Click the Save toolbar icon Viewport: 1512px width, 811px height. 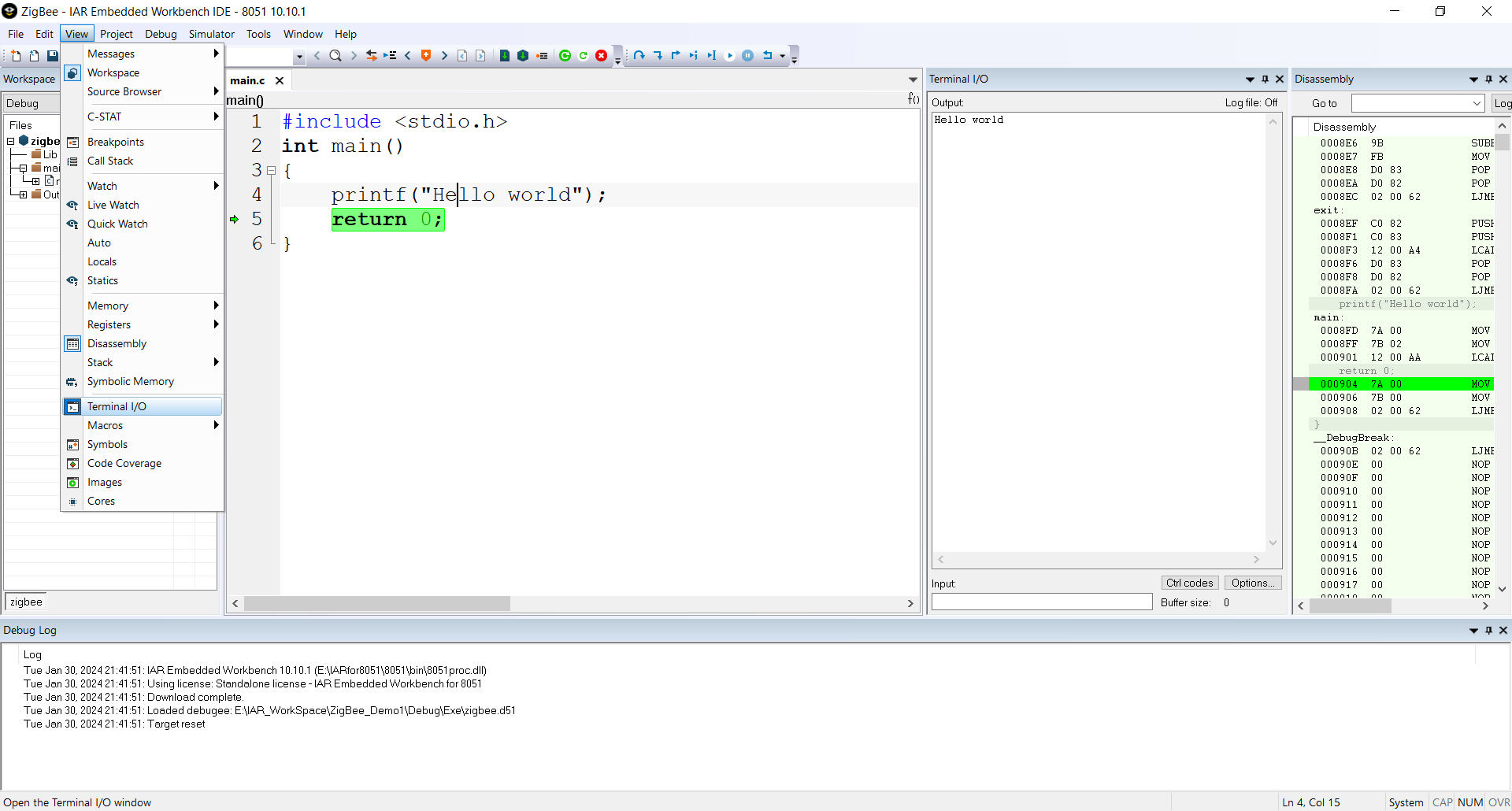click(53, 55)
